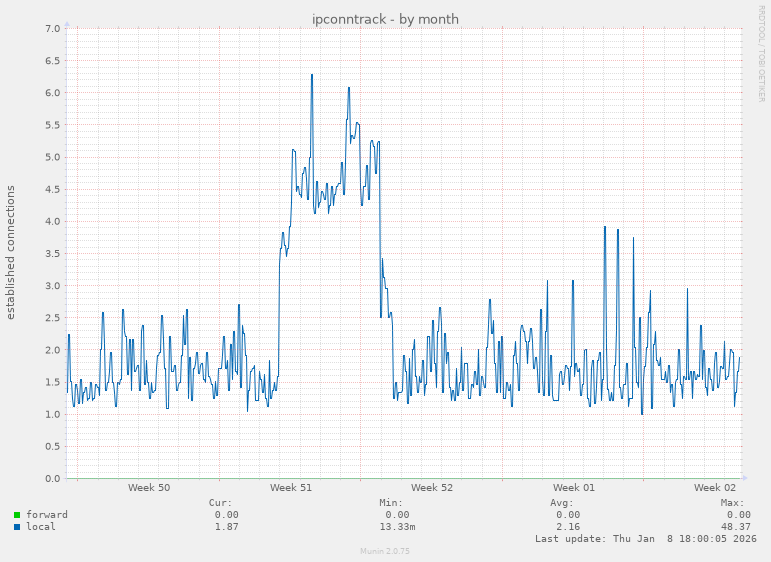Select the 'local' legend label
771x562 pixels.
point(40,527)
